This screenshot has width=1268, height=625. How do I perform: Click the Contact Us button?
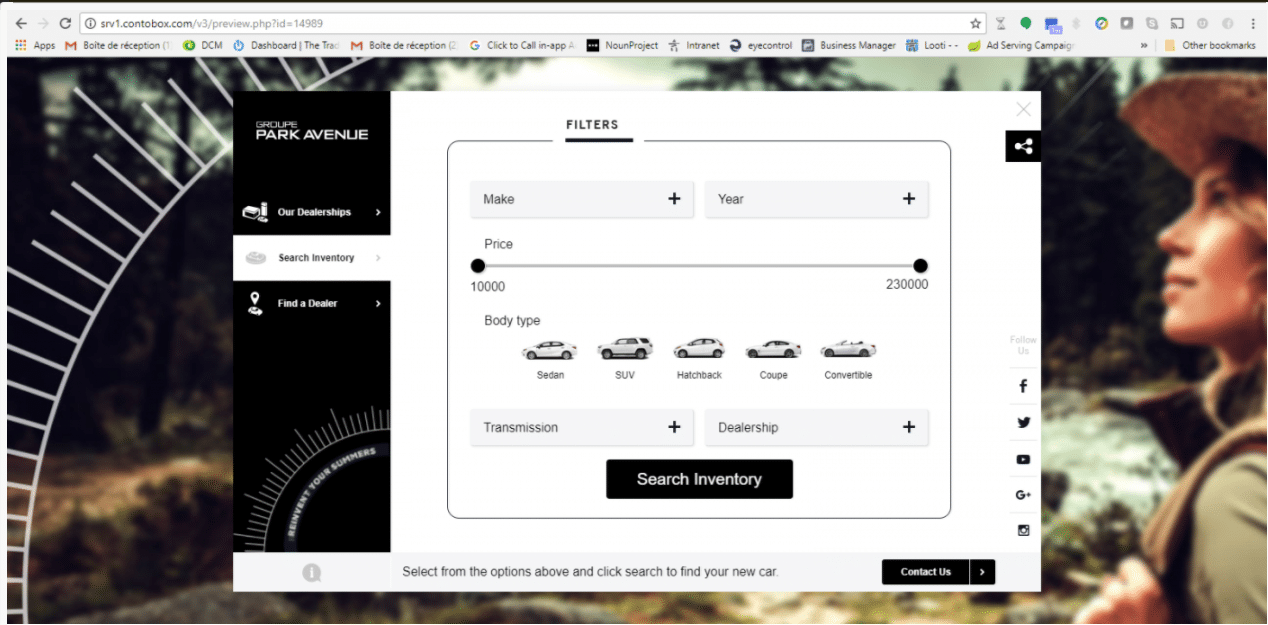tap(926, 572)
